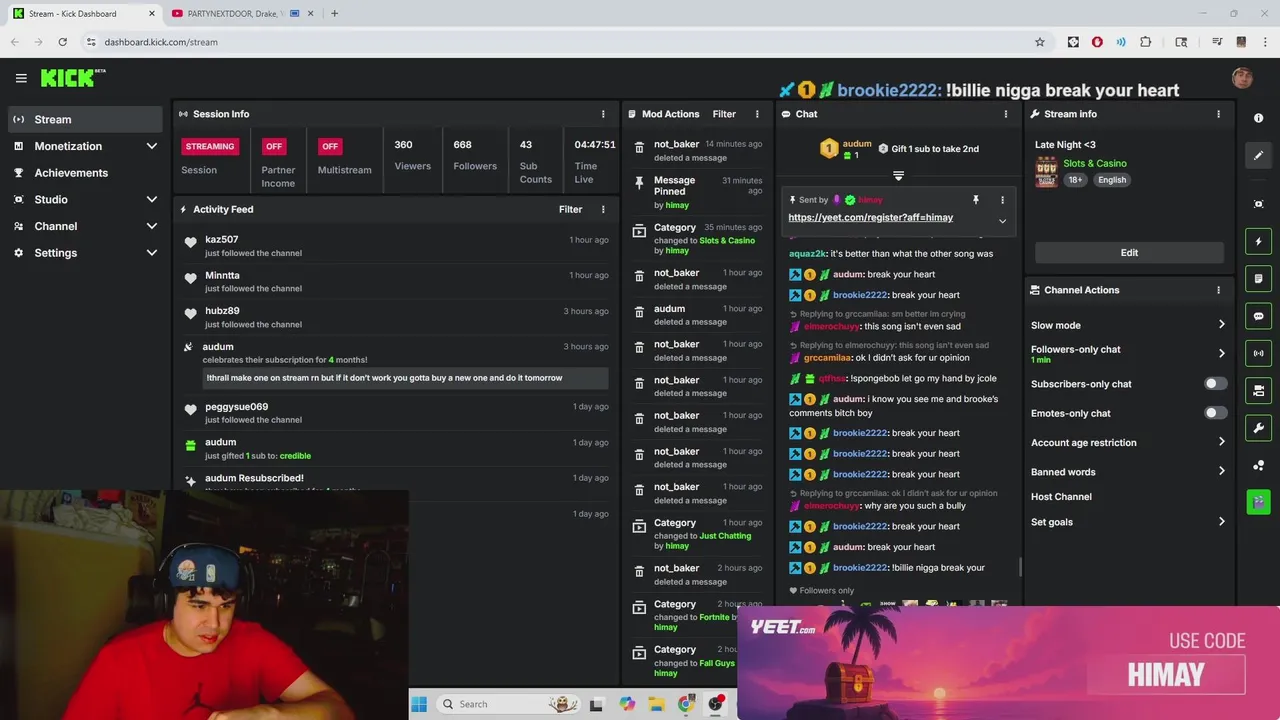
Task: Open pinned message three-dot options
Action: [x=1002, y=200]
